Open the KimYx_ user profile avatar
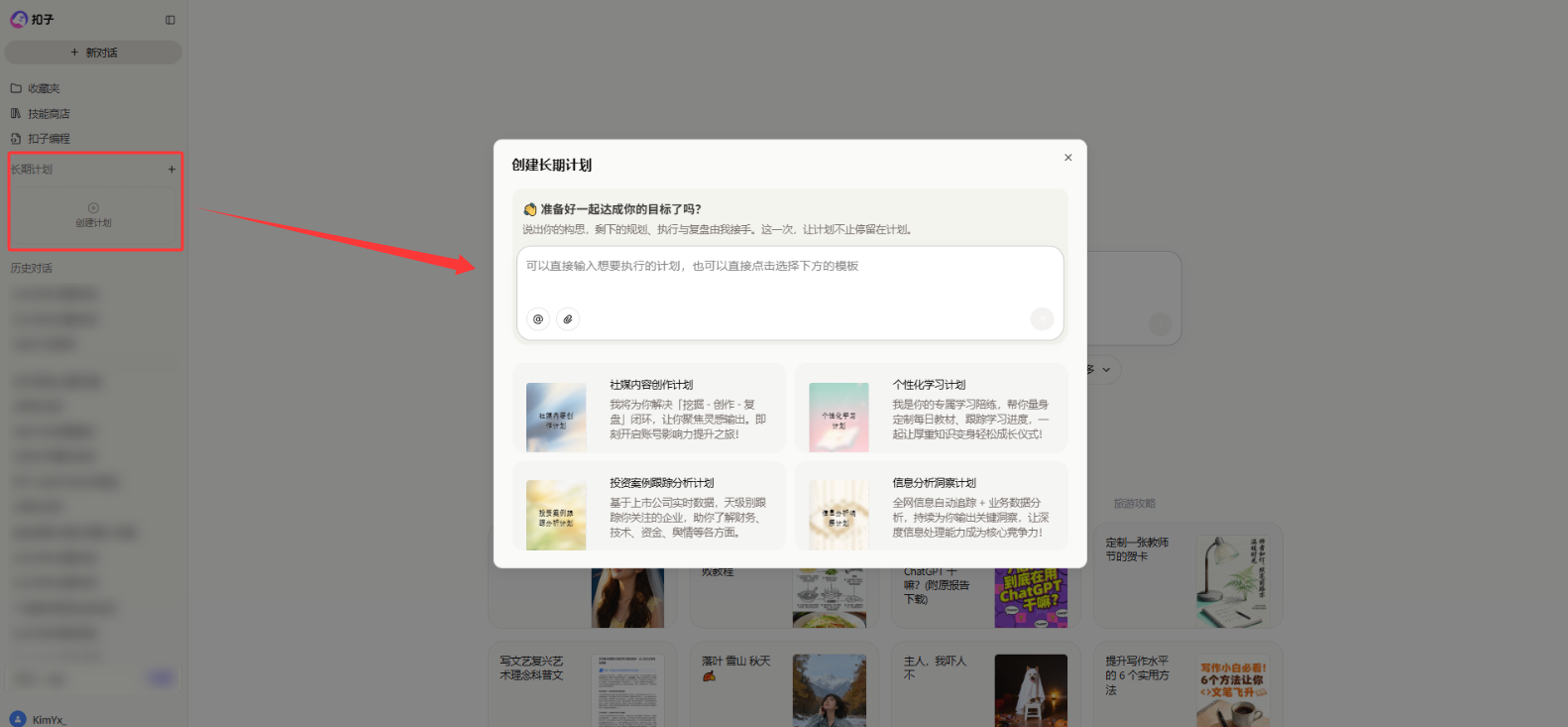1568x727 pixels. pyautogui.click(x=18, y=719)
